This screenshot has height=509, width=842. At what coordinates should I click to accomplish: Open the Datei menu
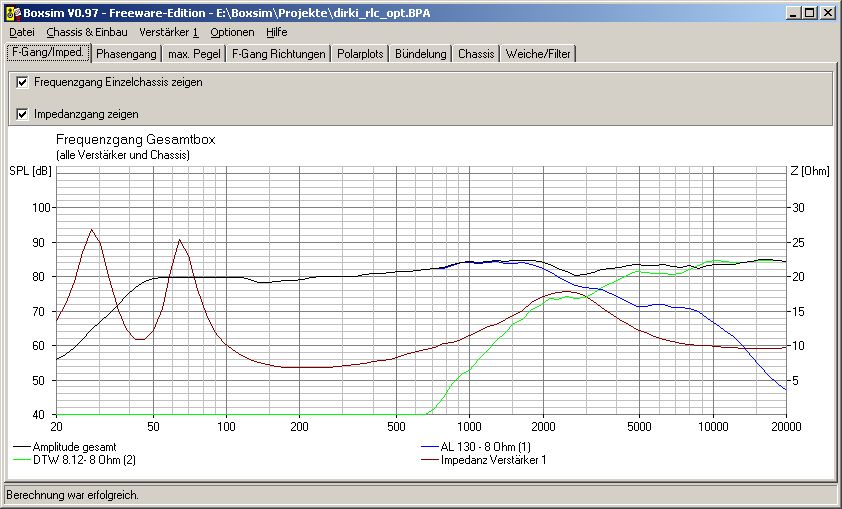[22, 32]
